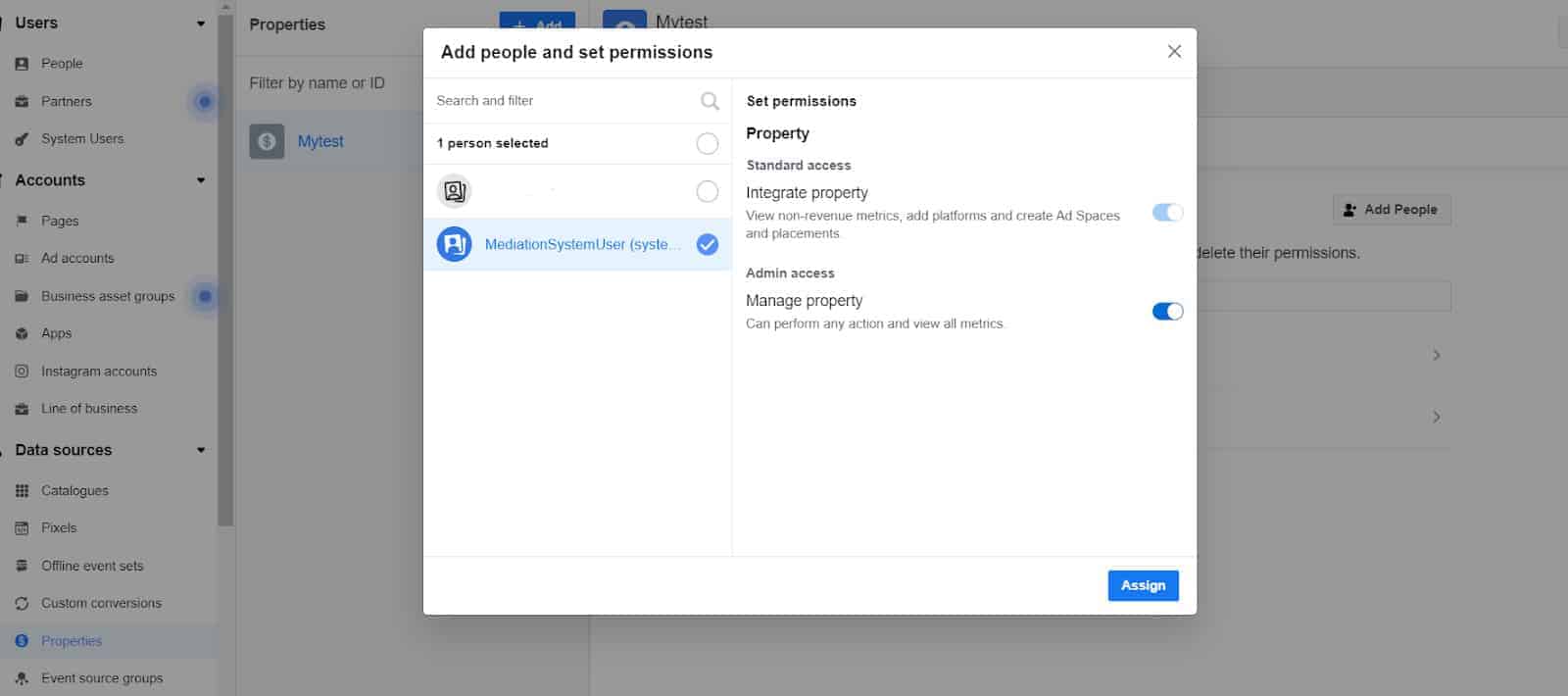1568x696 pixels.
Task: Open Ad accounts in sidebar
Action: click(77, 259)
